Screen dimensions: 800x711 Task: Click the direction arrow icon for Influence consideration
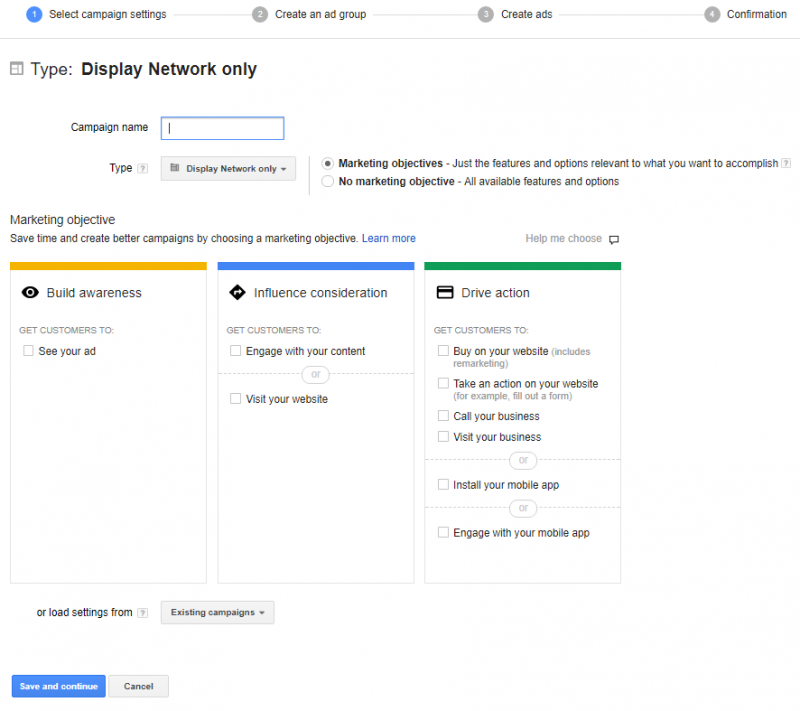[x=237, y=292]
